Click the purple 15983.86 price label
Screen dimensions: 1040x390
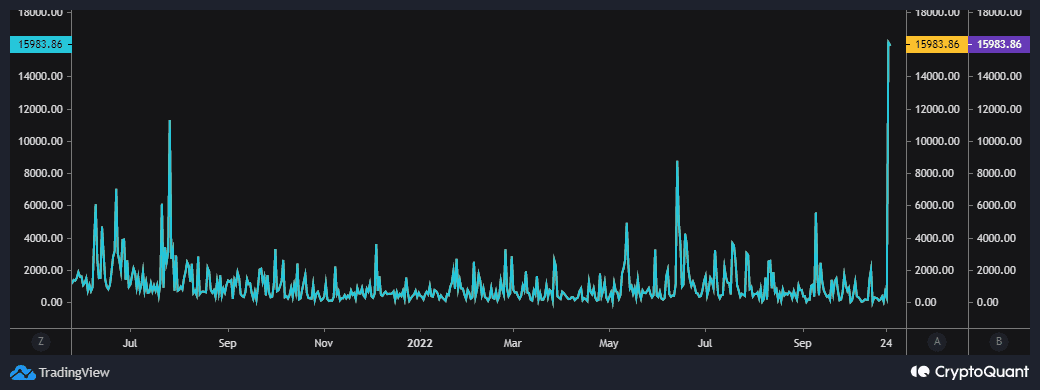(999, 44)
